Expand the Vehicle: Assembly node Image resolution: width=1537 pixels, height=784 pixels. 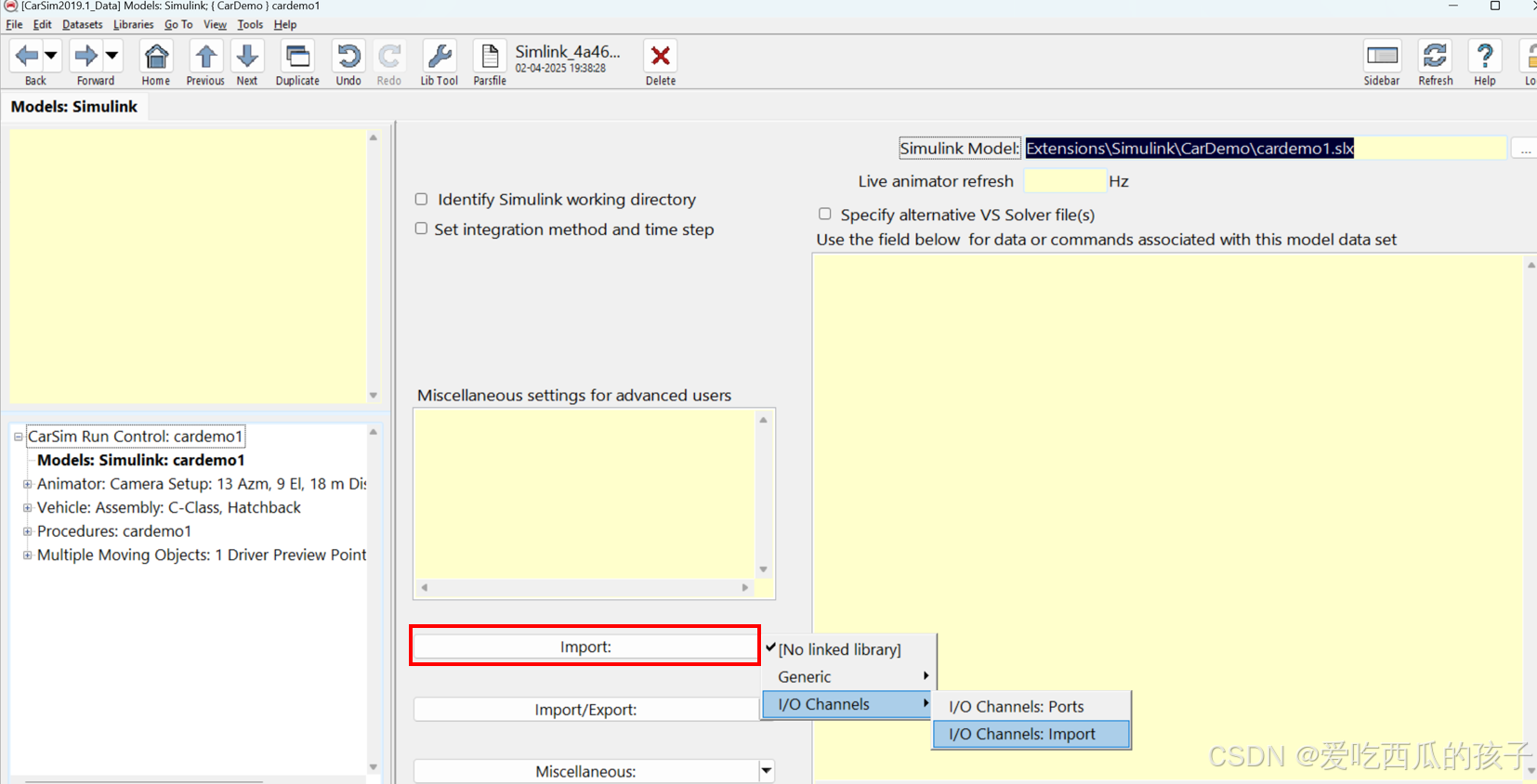click(27, 508)
